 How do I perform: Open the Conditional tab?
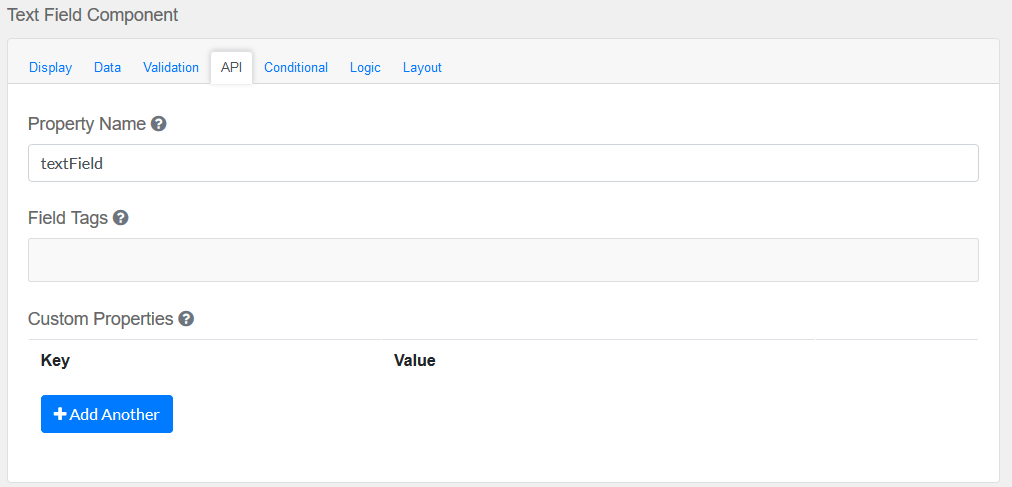click(296, 67)
